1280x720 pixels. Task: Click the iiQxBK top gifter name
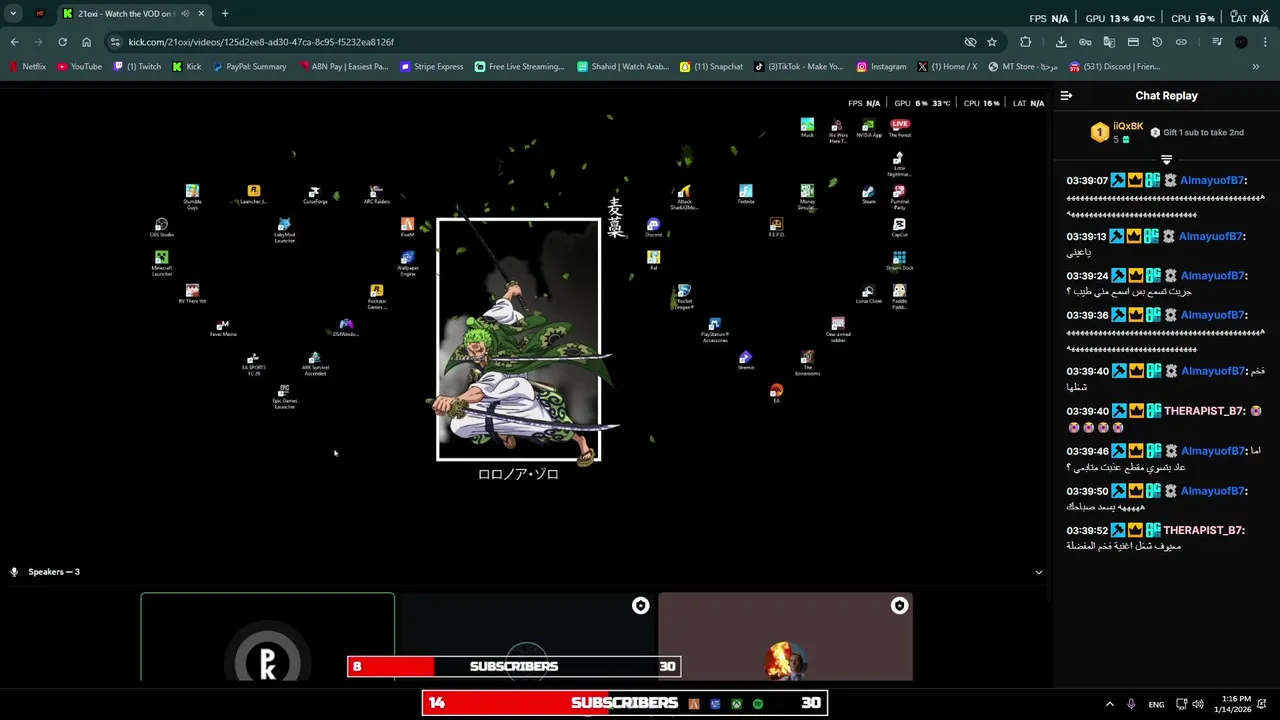pyautogui.click(x=1128, y=126)
